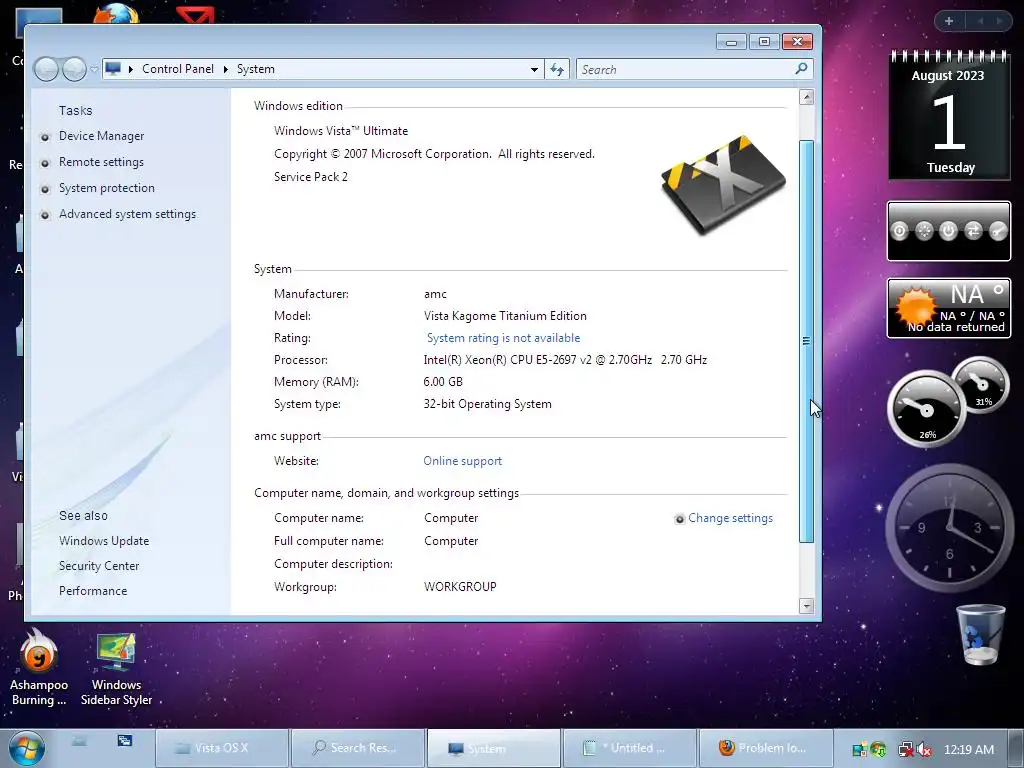Open Performance under See also
Image resolution: width=1024 pixels, height=768 pixels.
point(93,591)
